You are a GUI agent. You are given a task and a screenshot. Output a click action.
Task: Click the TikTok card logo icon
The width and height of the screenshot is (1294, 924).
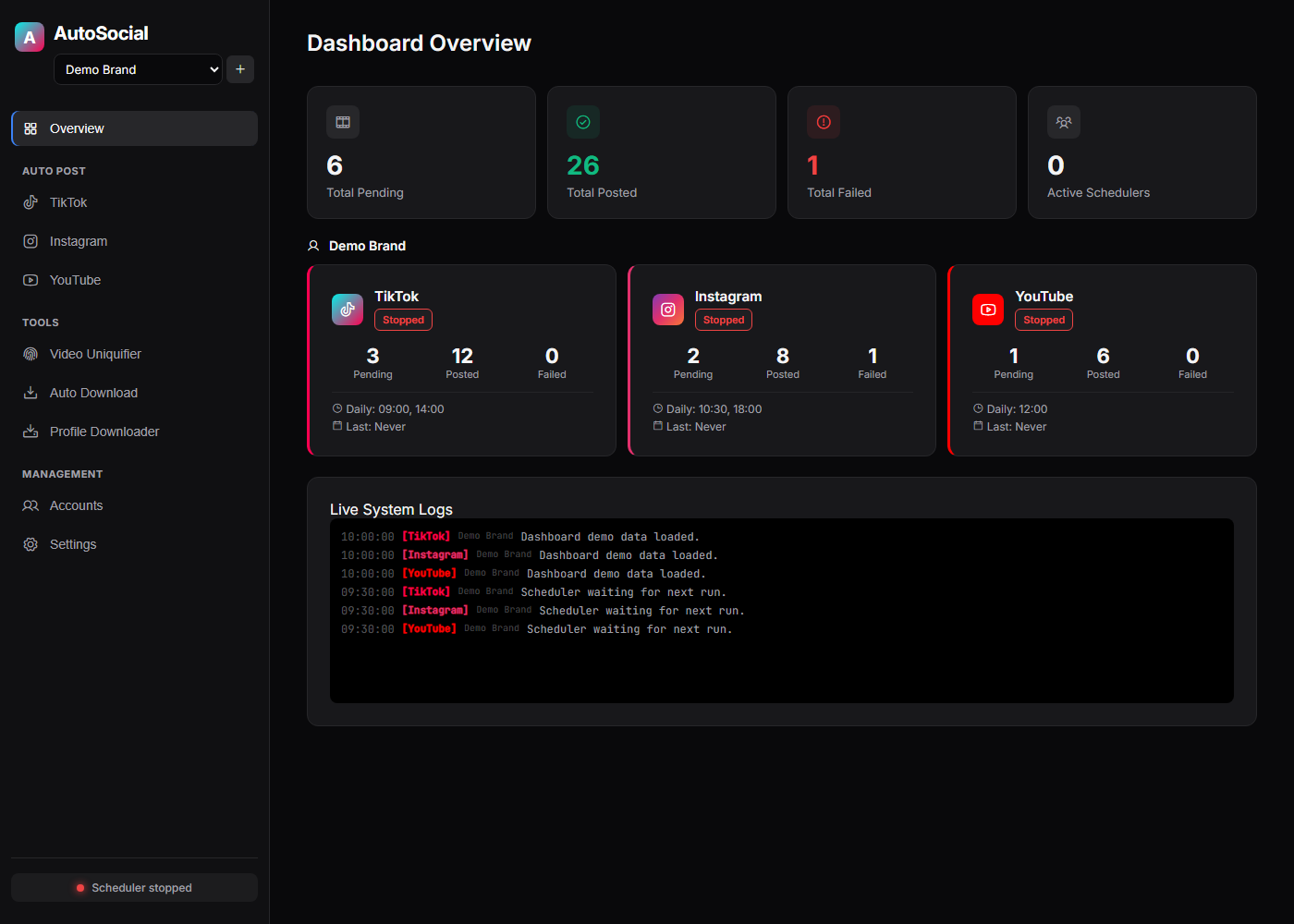click(348, 310)
